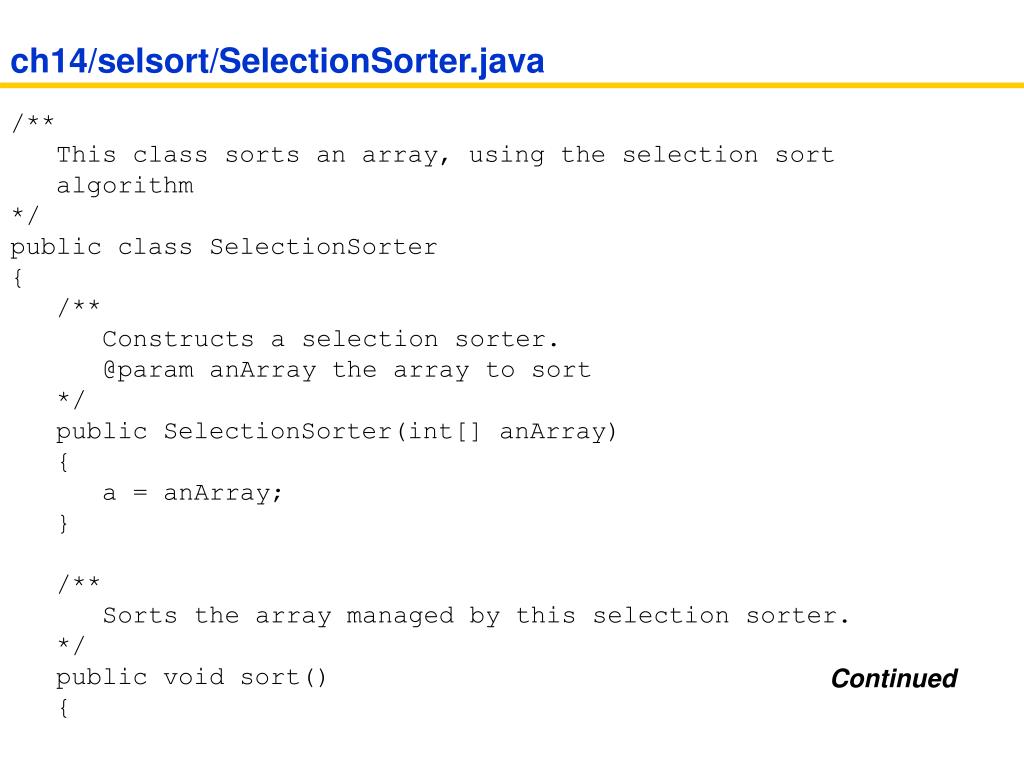
Task: Click the opening brace of the constructor body
Action: coord(63,462)
